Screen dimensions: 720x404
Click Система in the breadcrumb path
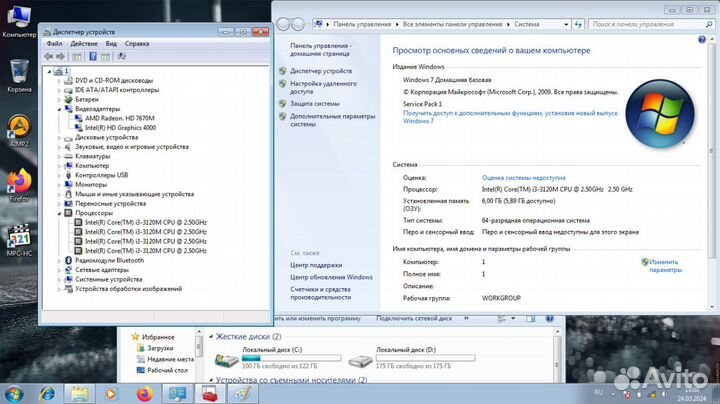pos(527,24)
